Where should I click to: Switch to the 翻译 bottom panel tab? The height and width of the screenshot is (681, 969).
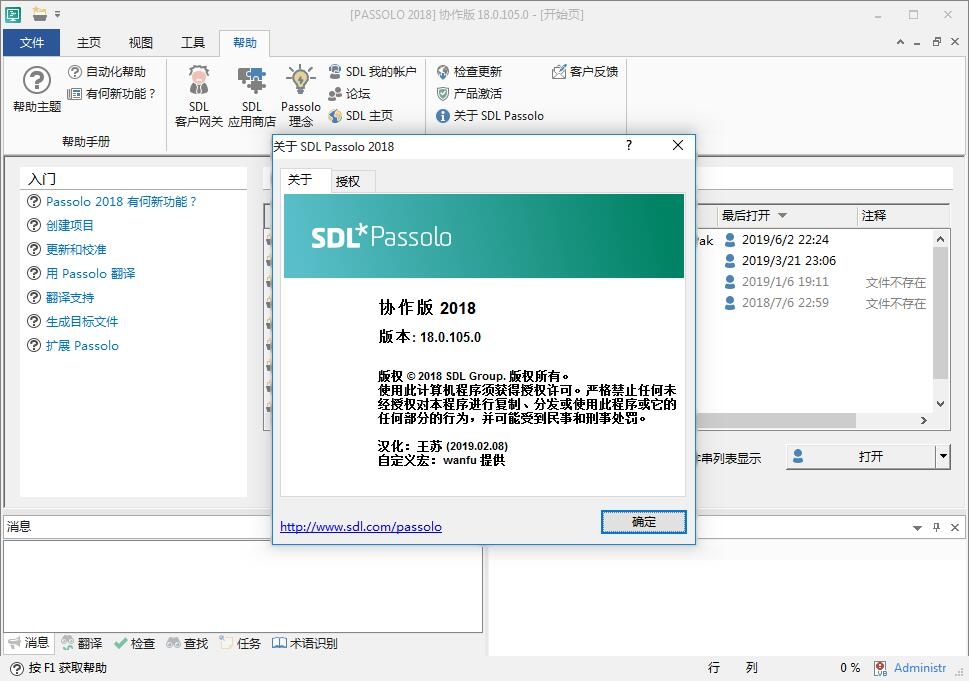click(x=82, y=643)
